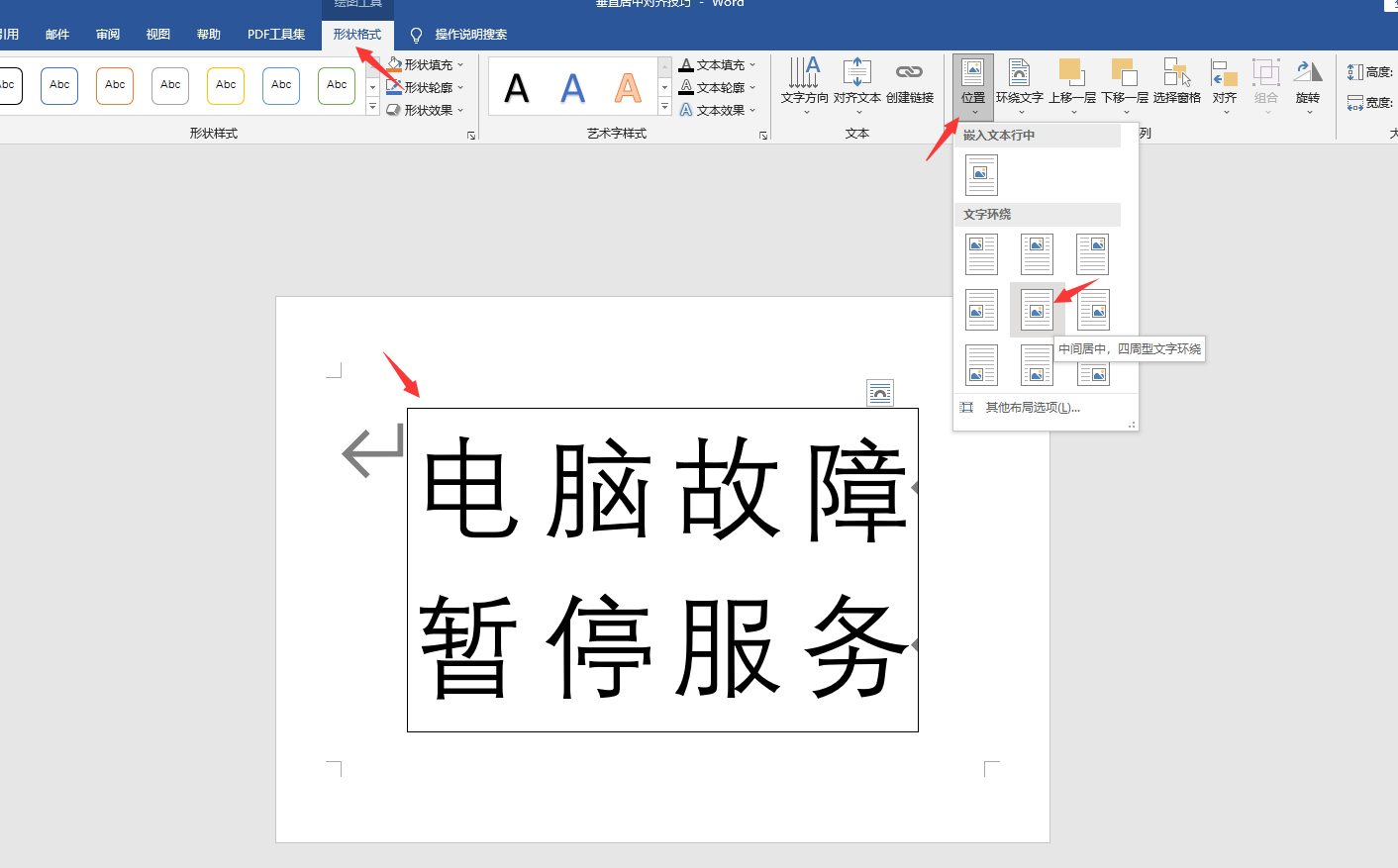Apply blue outline Abc shape style
This screenshot has width=1398, height=868.
point(59,85)
